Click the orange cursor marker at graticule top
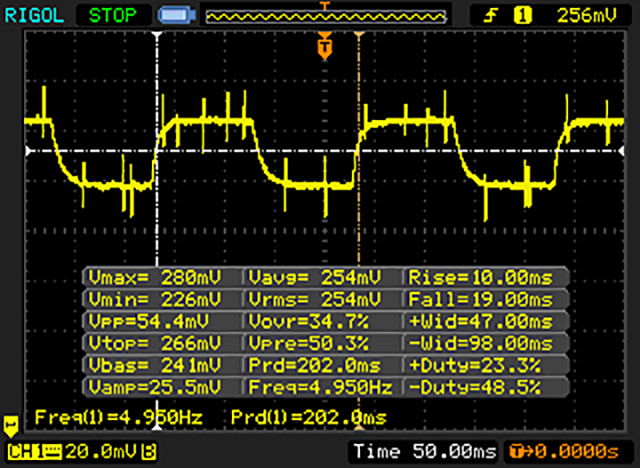This screenshot has height=468, width=640. point(359,35)
